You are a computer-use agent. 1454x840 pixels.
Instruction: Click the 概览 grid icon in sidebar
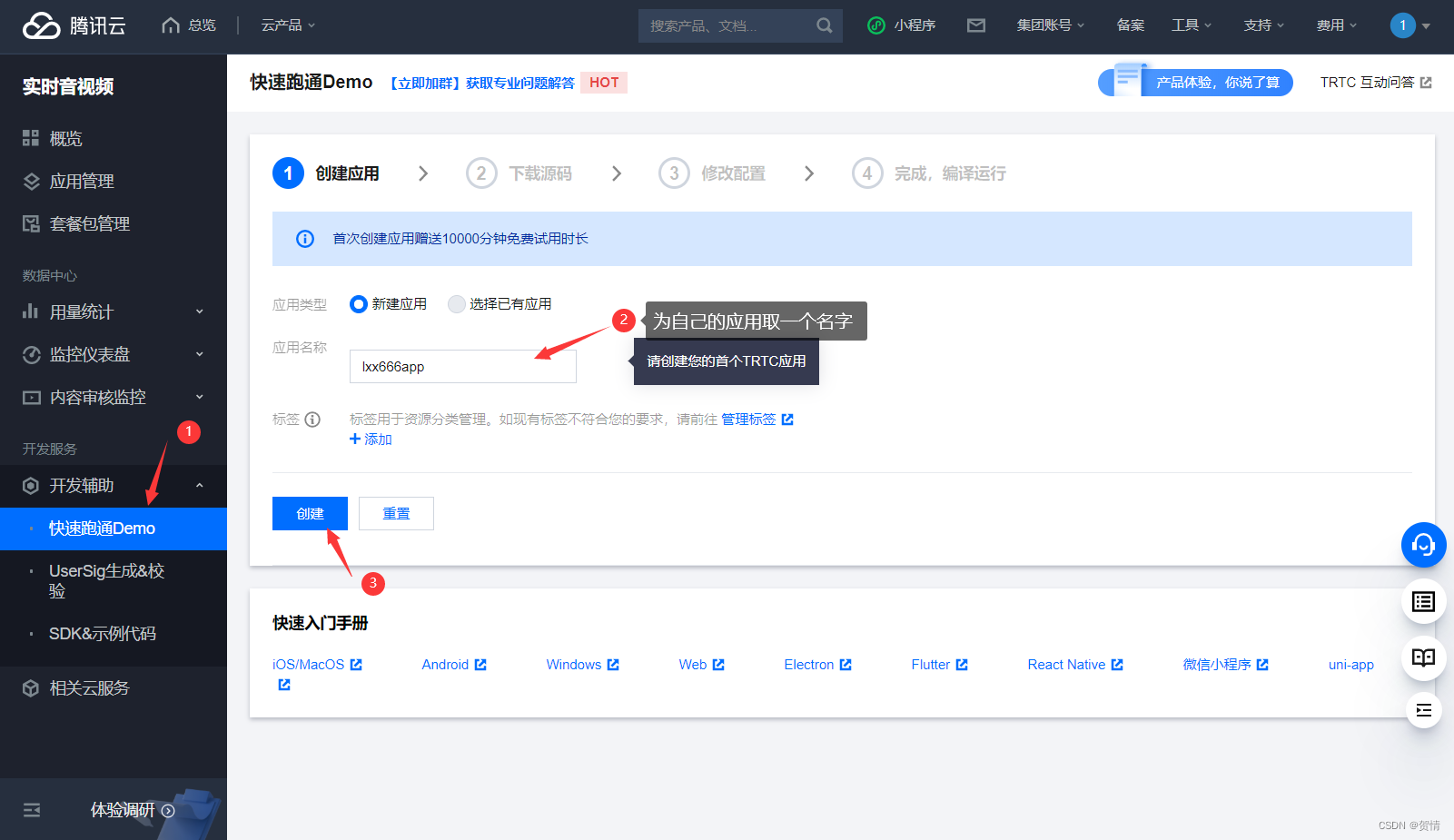pyautogui.click(x=31, y=138)
